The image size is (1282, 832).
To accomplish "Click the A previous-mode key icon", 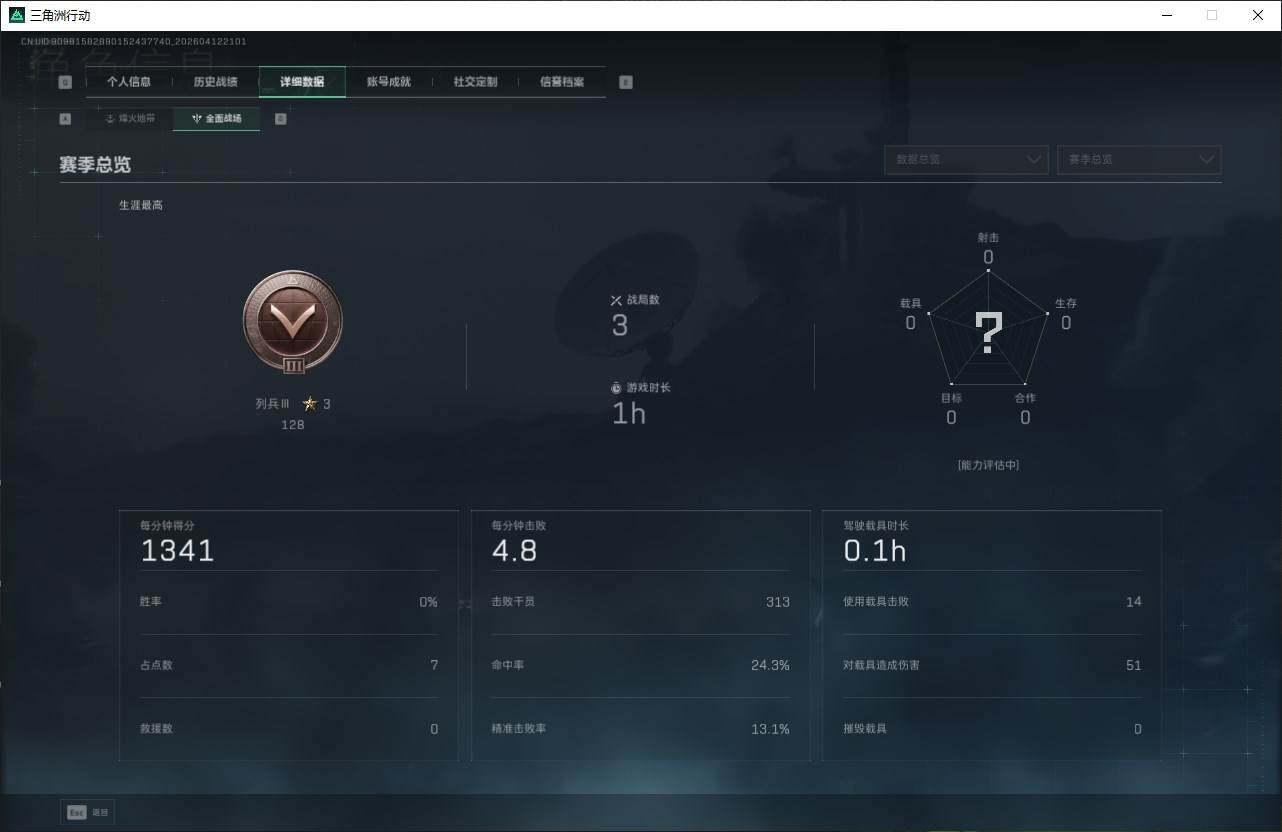I will (66, 118).
